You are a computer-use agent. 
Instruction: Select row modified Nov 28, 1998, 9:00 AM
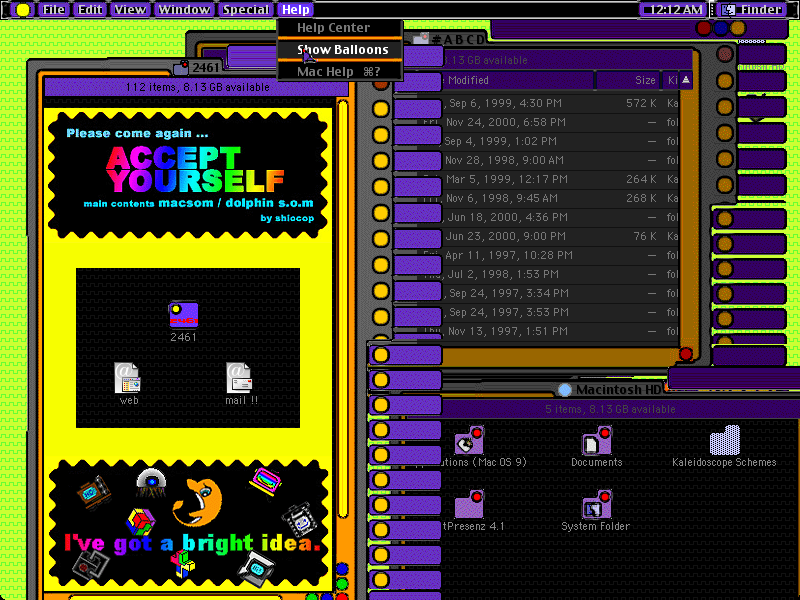click(x=561, y=160)
